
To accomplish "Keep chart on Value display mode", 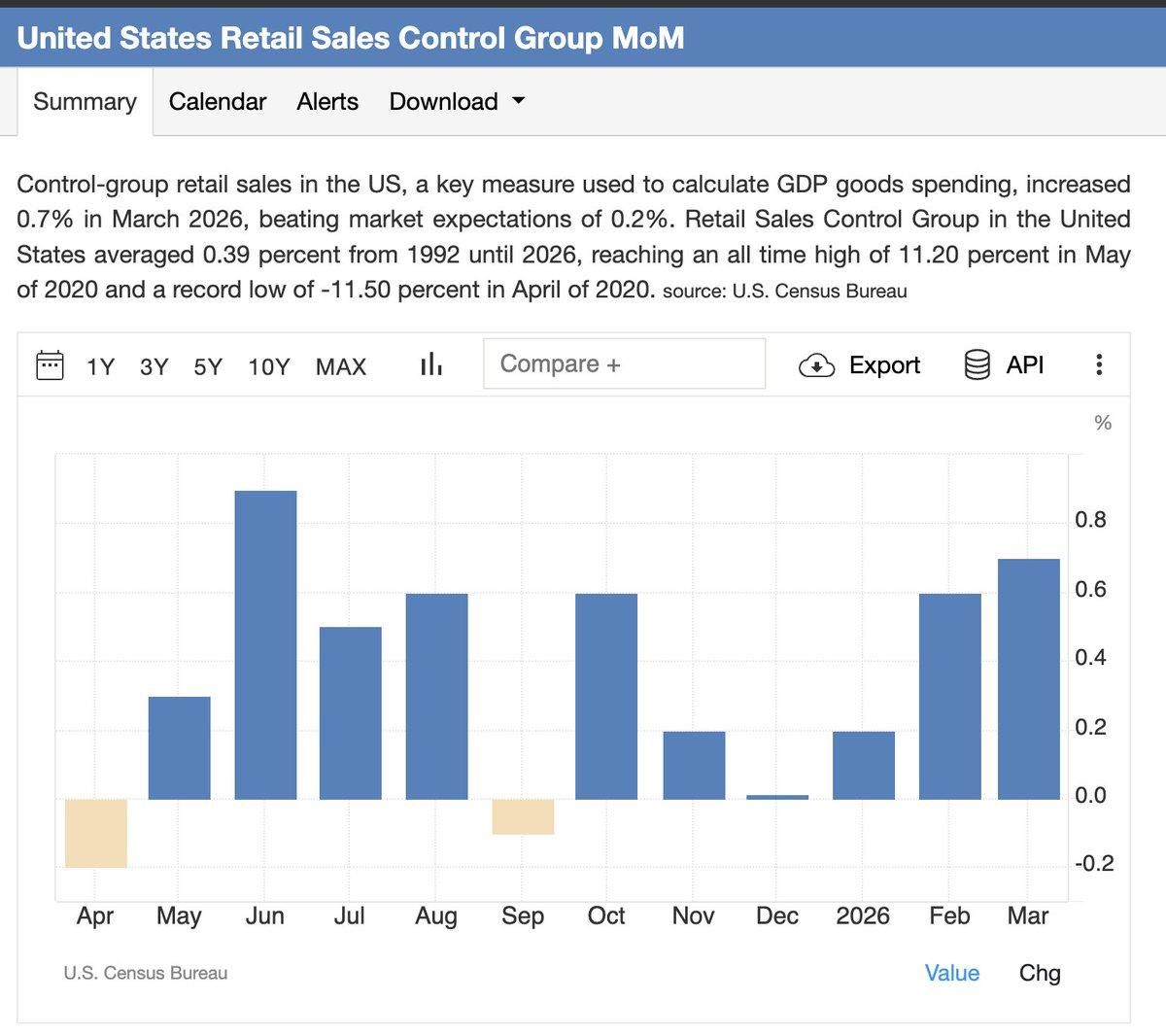I will pyautogui.click(x=951, y=973).
